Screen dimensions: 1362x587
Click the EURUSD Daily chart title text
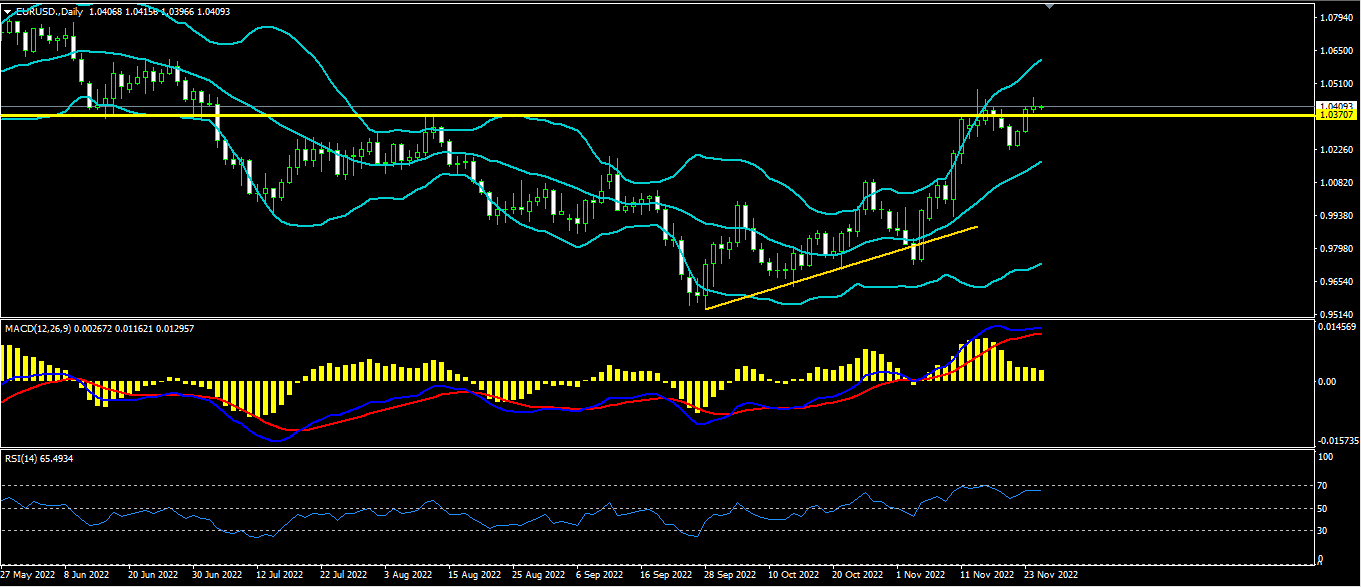tap(50, 11)
